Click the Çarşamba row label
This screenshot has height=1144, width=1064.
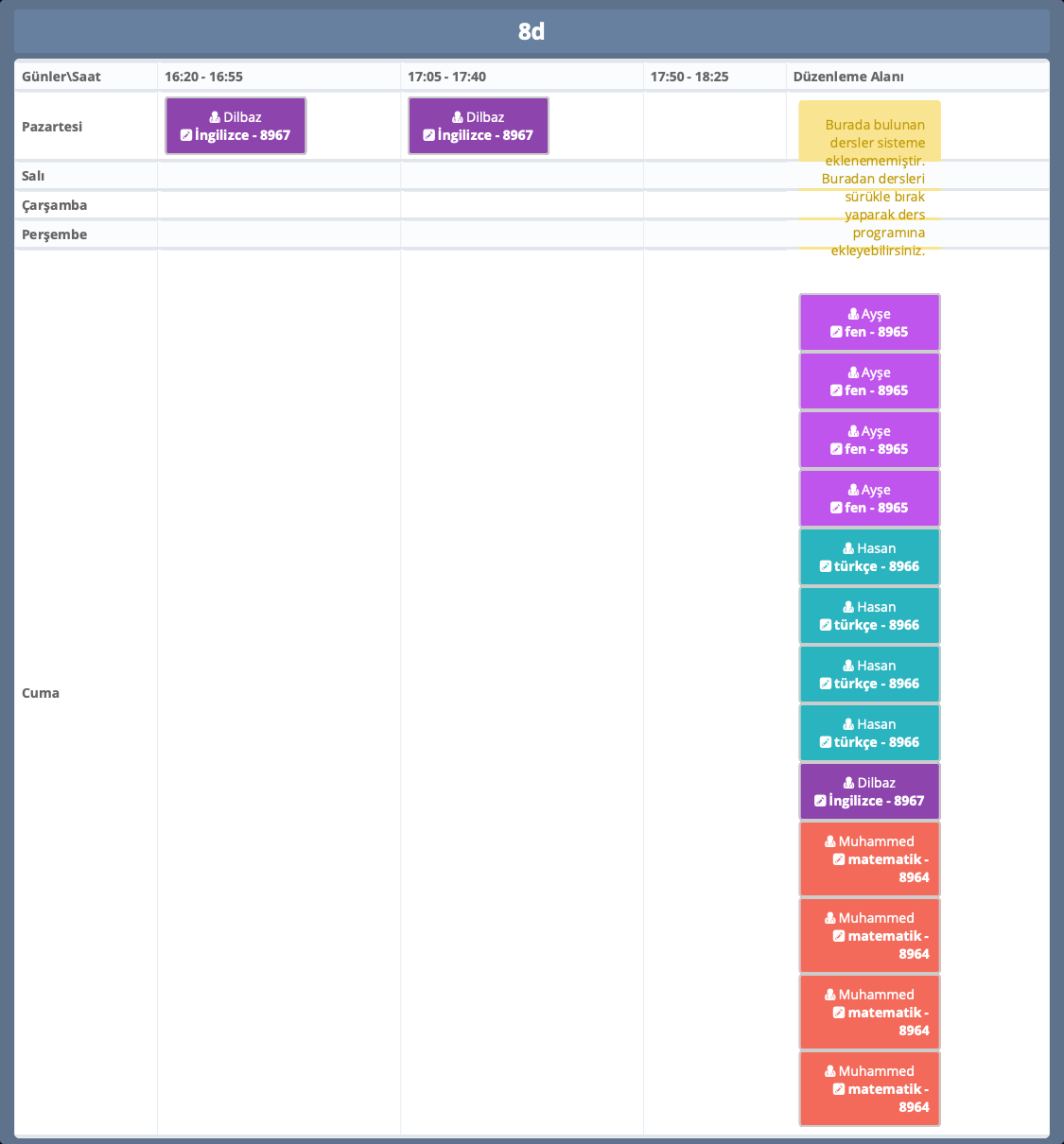(x=54, y=205)
